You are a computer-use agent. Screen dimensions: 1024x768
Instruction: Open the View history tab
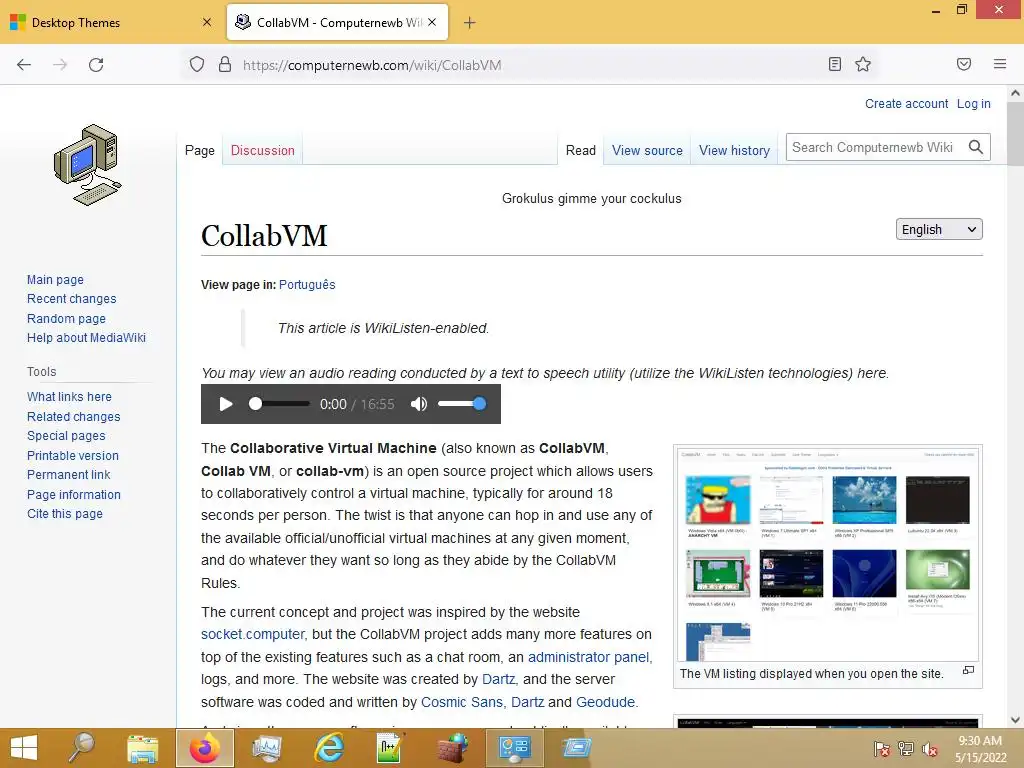coord(734,150)
